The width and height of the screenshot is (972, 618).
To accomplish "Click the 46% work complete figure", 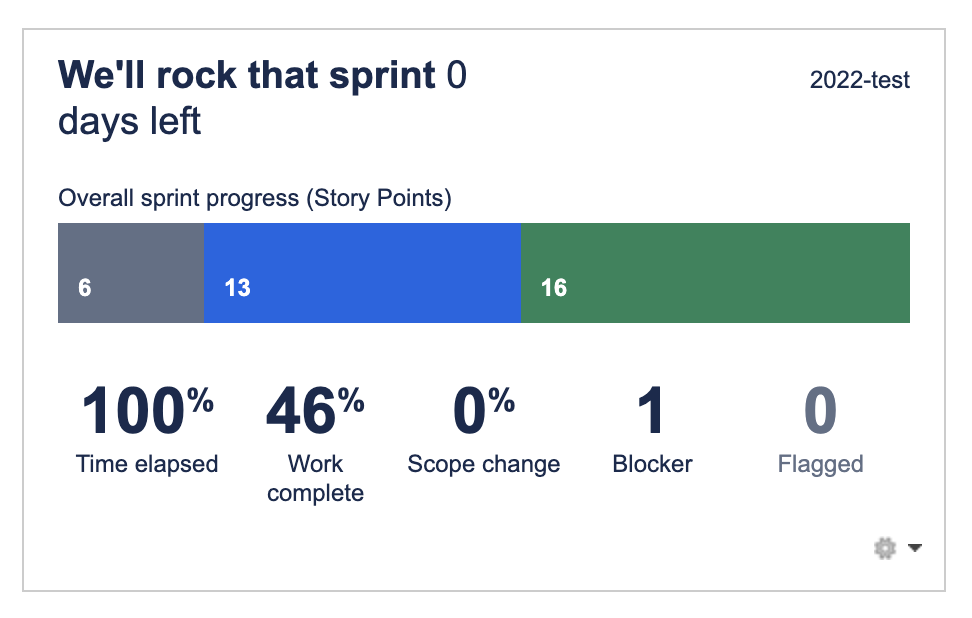I will pos(315,411).
